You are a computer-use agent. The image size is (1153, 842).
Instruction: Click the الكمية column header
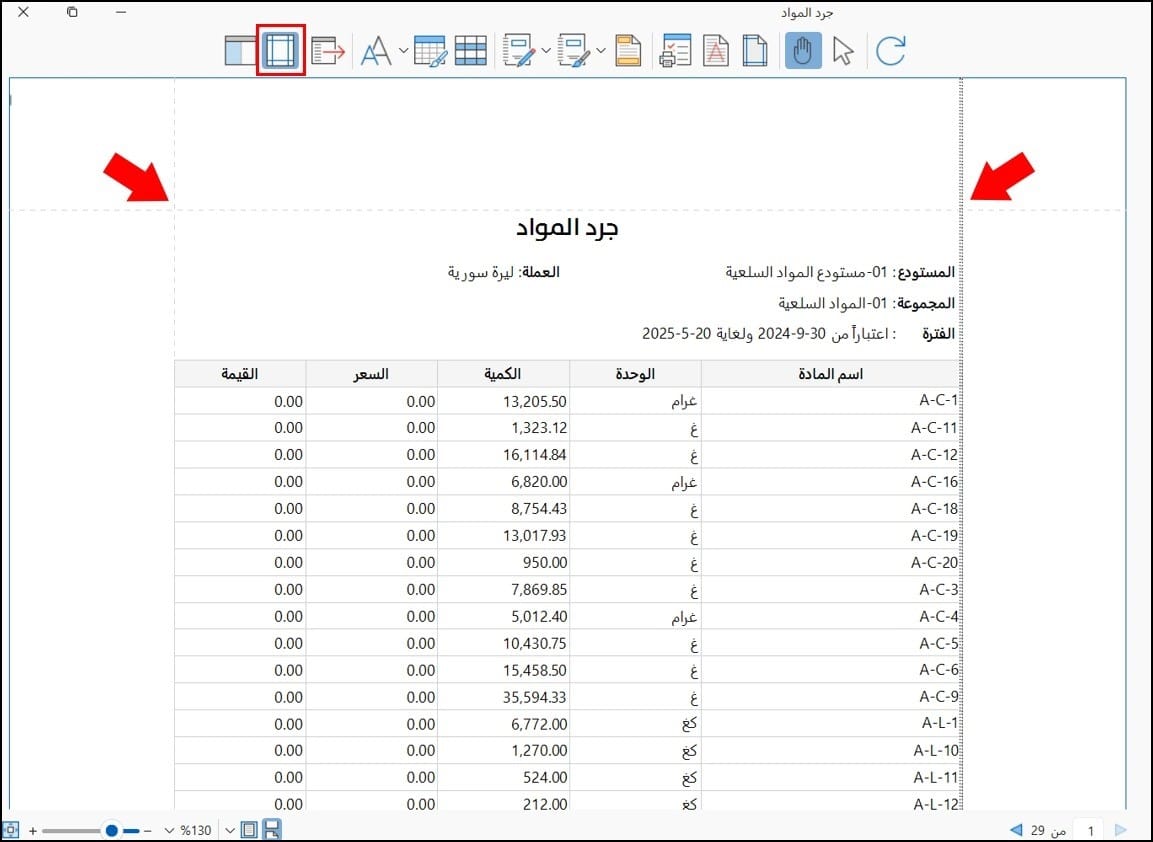503,374
